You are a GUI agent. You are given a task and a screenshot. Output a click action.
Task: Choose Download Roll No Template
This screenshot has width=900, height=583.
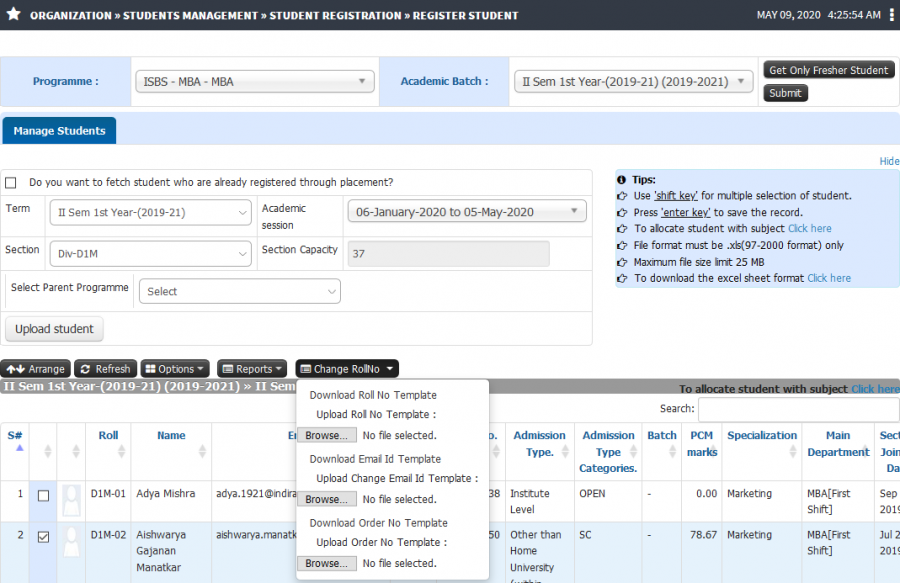[373, 395]
